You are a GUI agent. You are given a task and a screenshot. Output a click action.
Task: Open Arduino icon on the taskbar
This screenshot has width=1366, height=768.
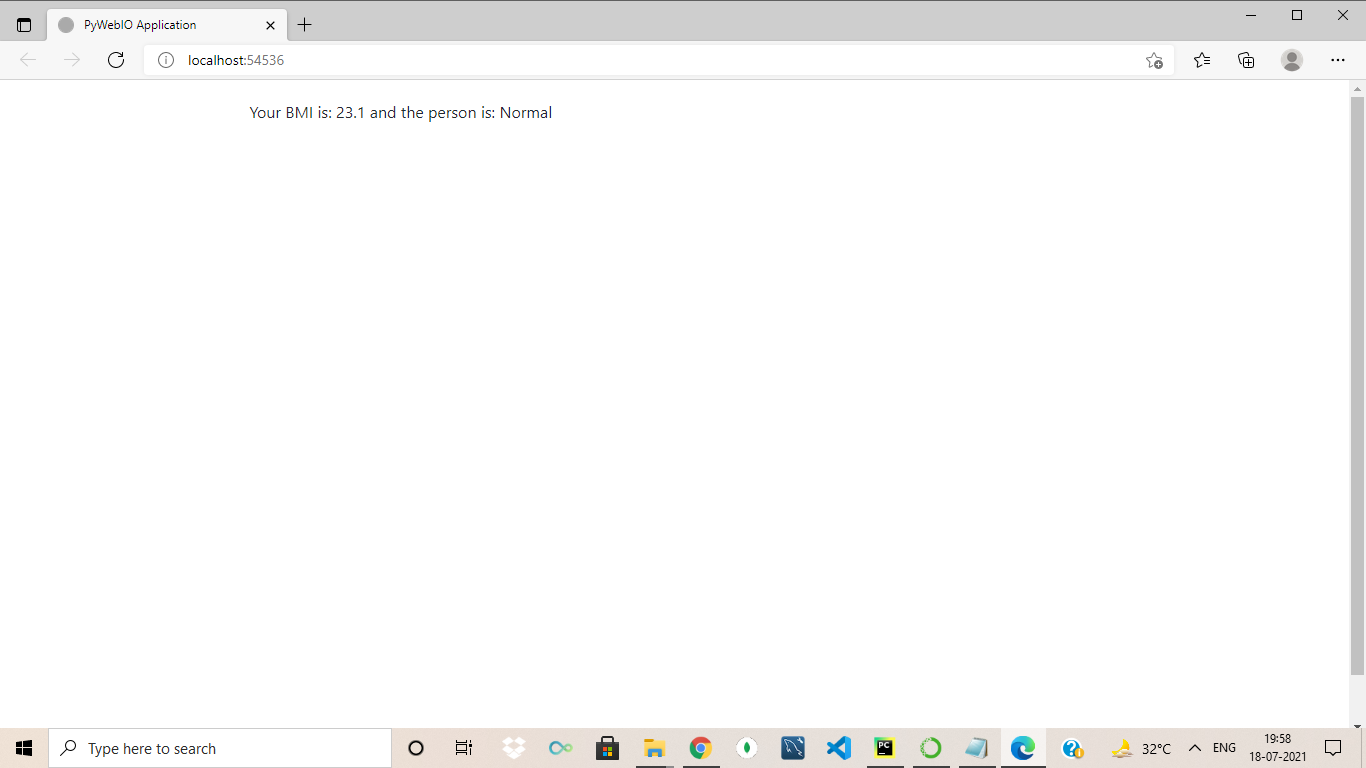[x=561, y=748]
